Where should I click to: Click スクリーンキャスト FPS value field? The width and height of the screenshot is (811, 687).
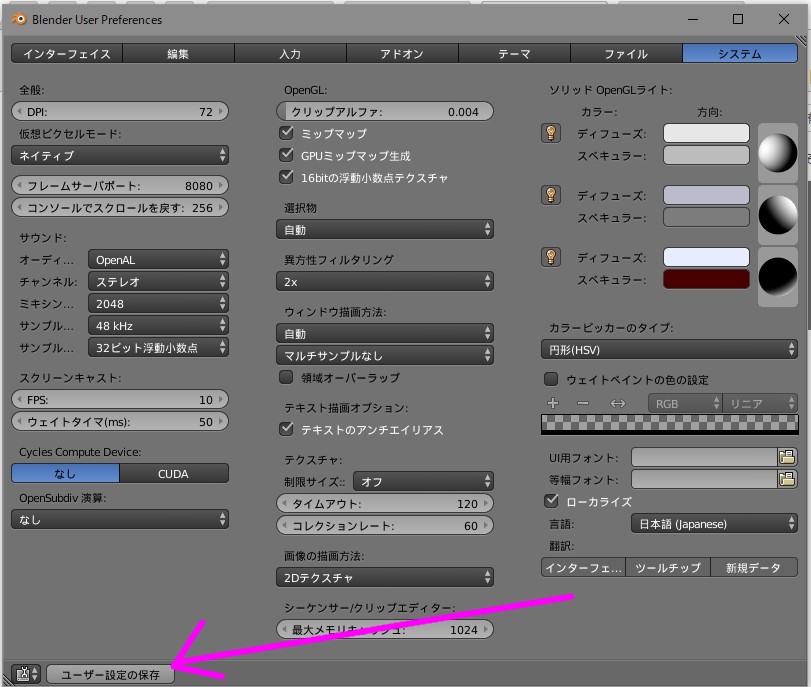pos(120,399)
